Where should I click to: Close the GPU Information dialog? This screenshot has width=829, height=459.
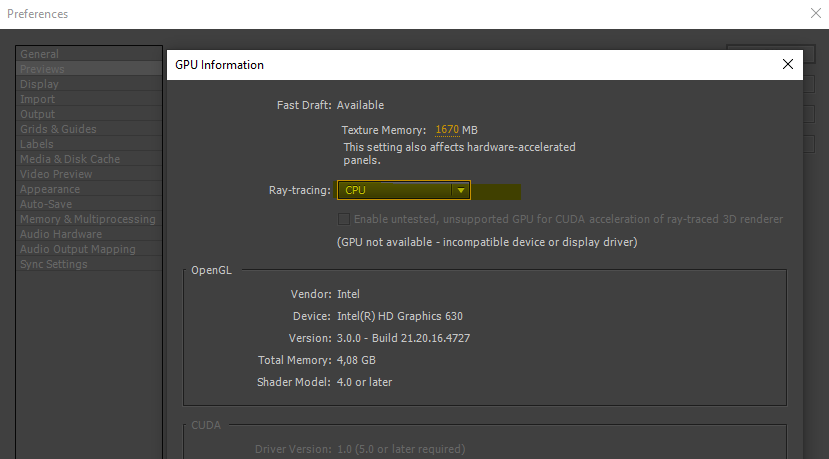point(788,65)
